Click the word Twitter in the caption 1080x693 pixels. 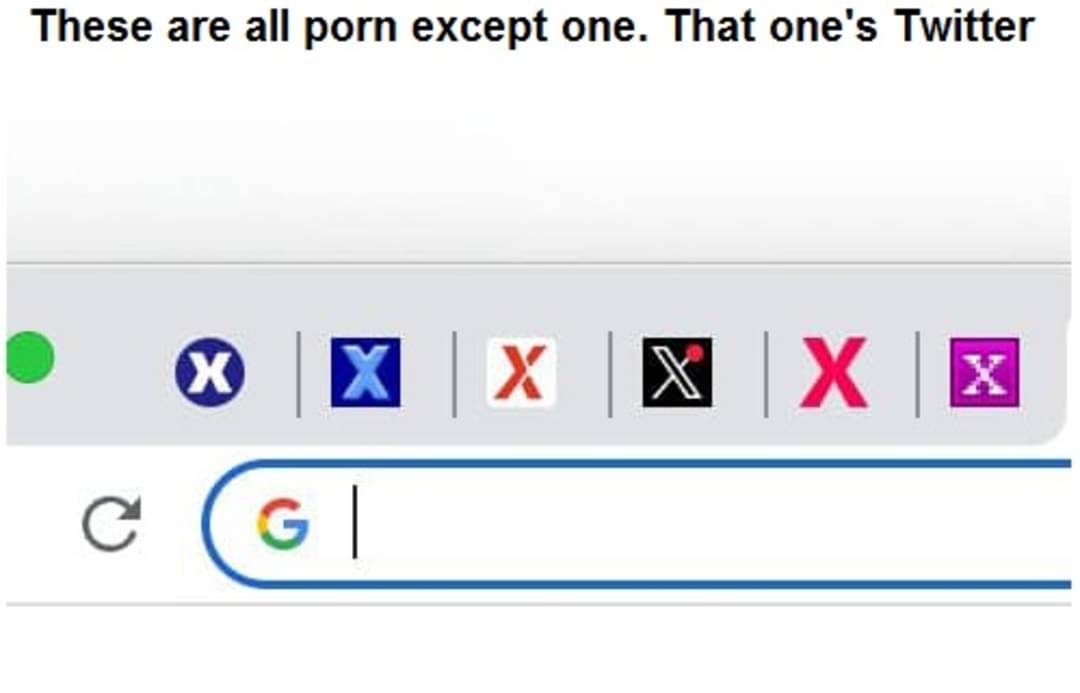964,26
